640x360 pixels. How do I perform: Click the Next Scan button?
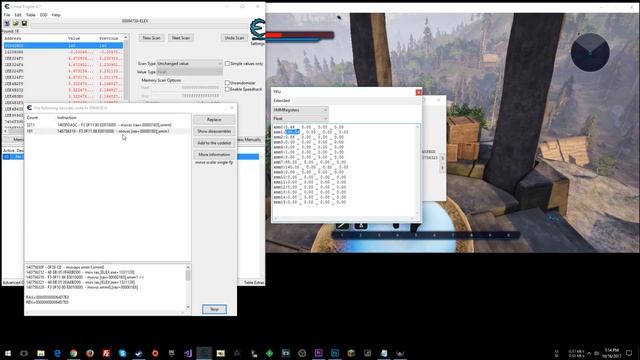pyautogui.click(x=181, y=38)
